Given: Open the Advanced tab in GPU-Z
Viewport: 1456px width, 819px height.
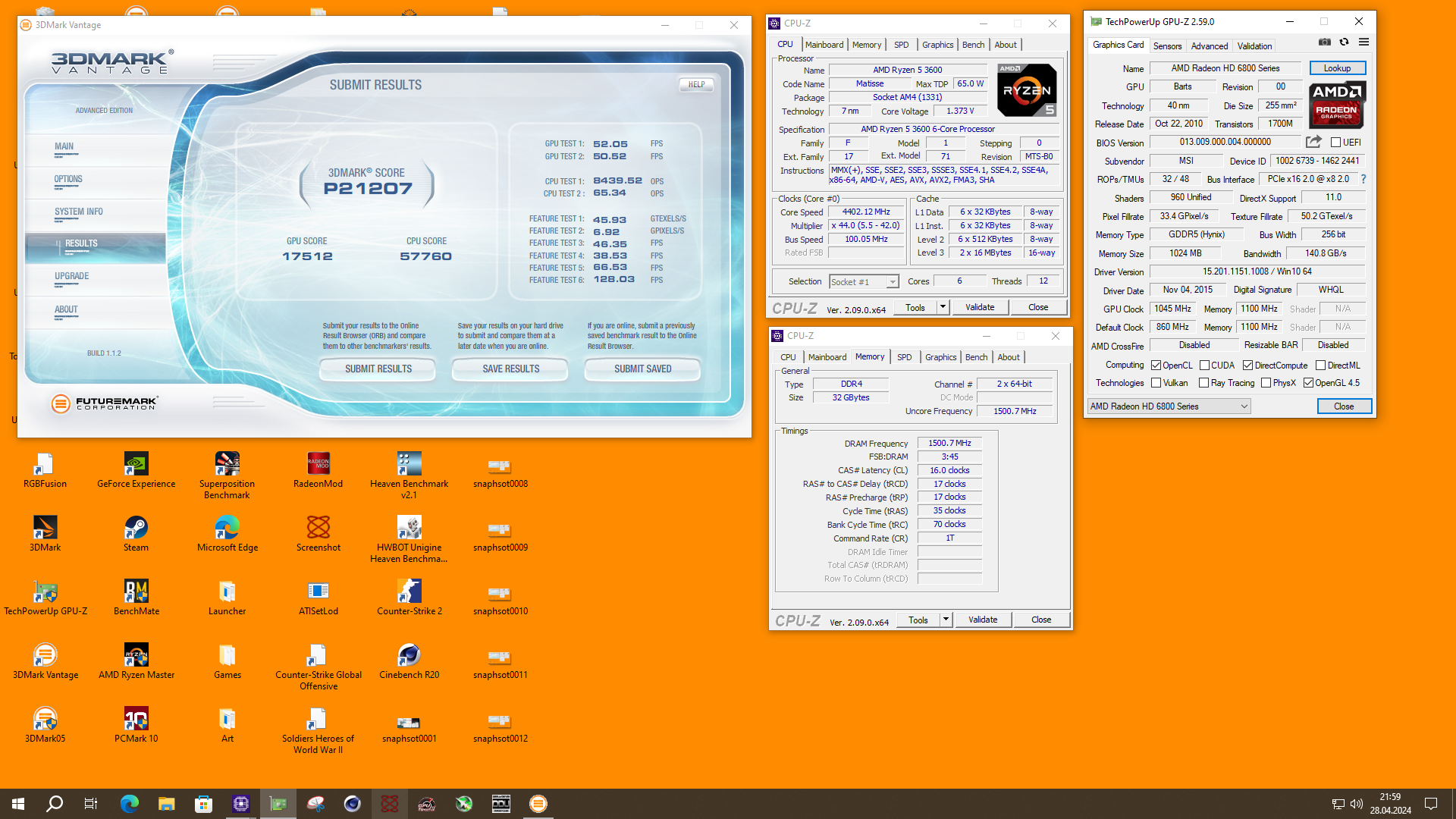Looking at the screenshot, I should 1209,46.
